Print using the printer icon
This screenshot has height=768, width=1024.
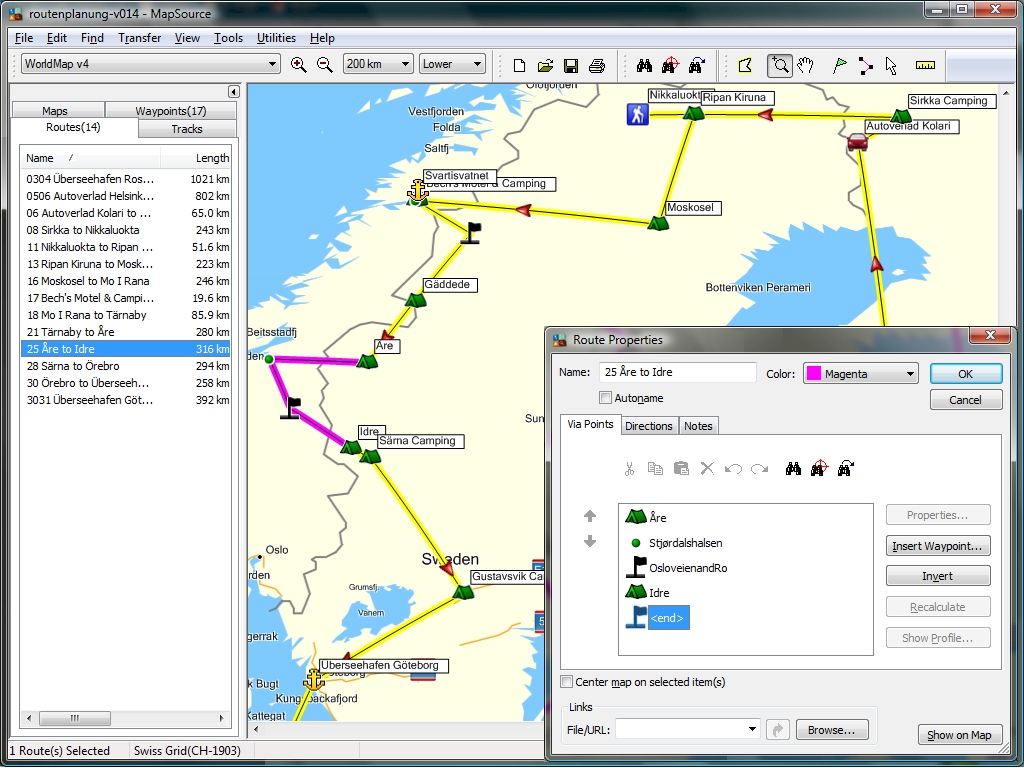click(x=597, y=65)
